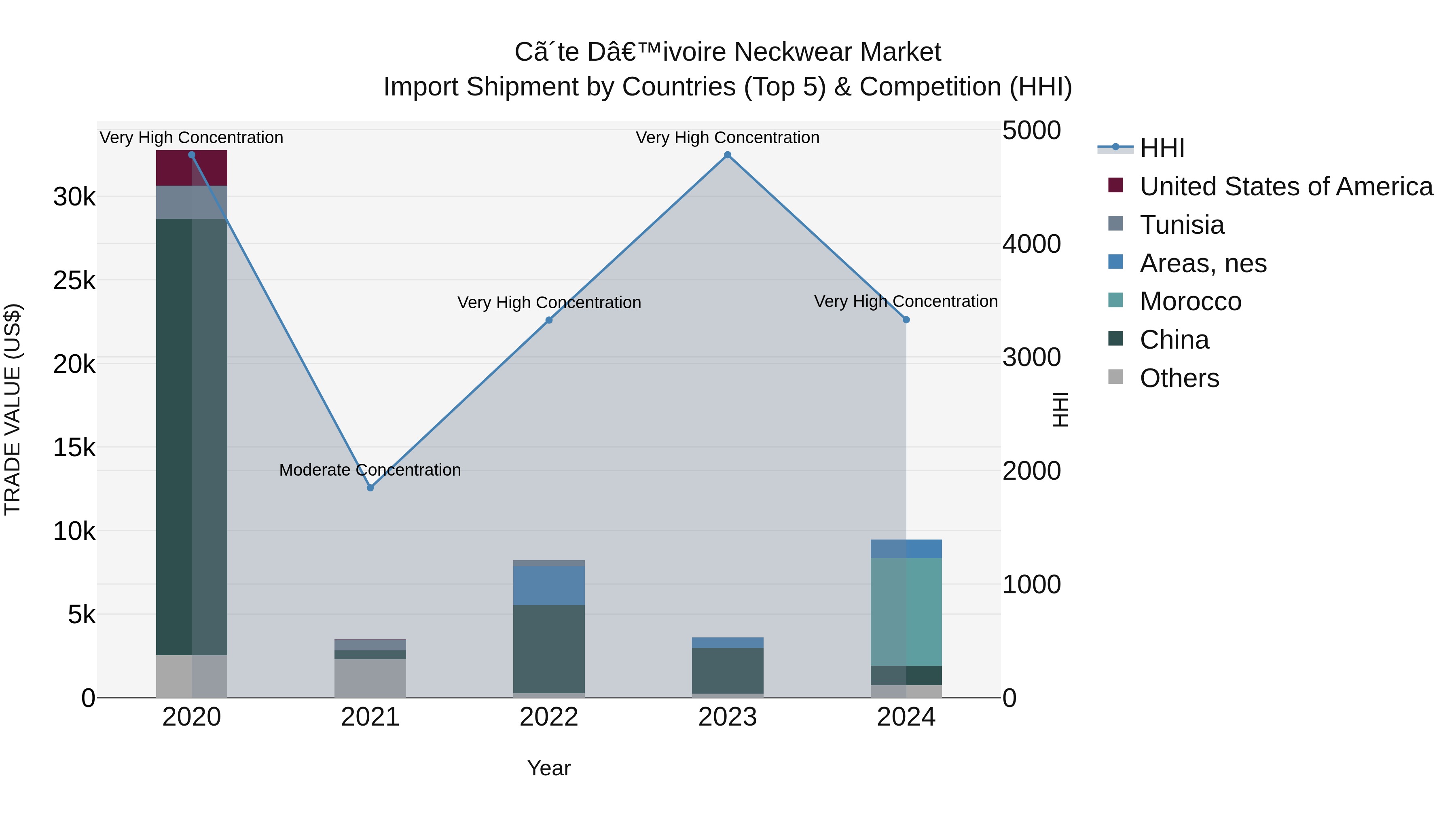Click the Morocco legend label
The width and height of the screenshot is (1456, 819).
(1190, 301)
